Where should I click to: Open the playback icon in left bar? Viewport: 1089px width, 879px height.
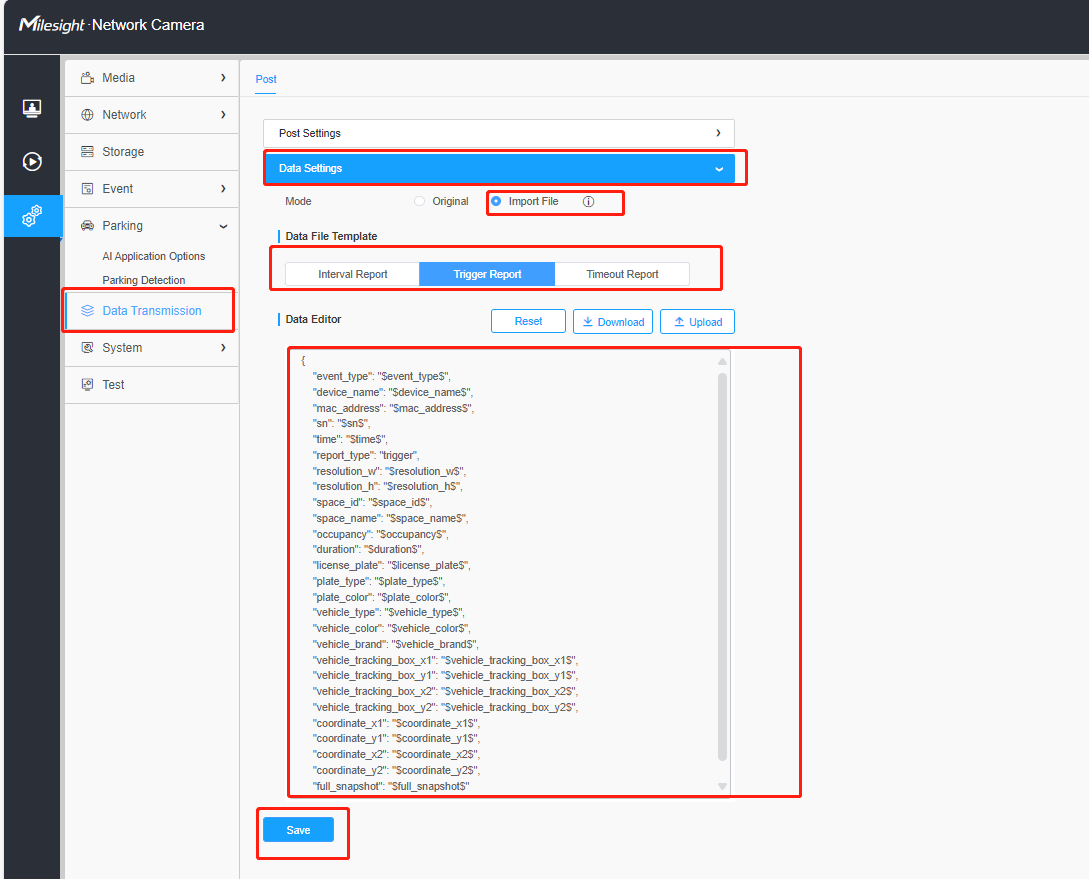click(32, 162)
